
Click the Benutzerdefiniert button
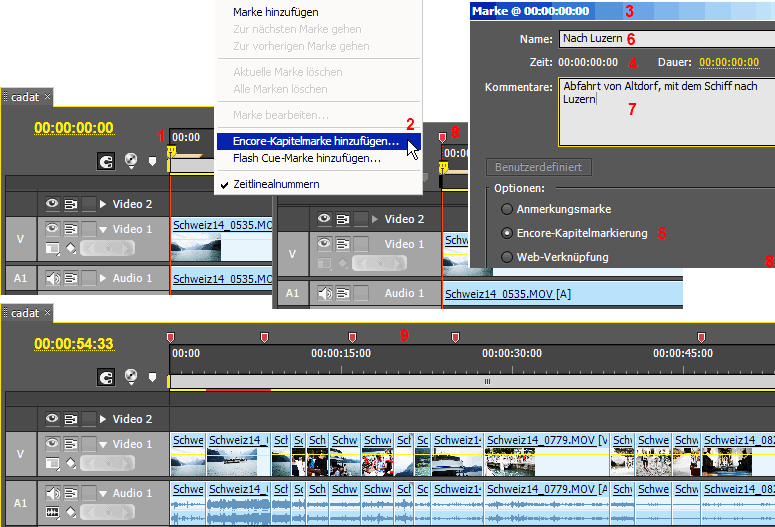coord(539,167)
